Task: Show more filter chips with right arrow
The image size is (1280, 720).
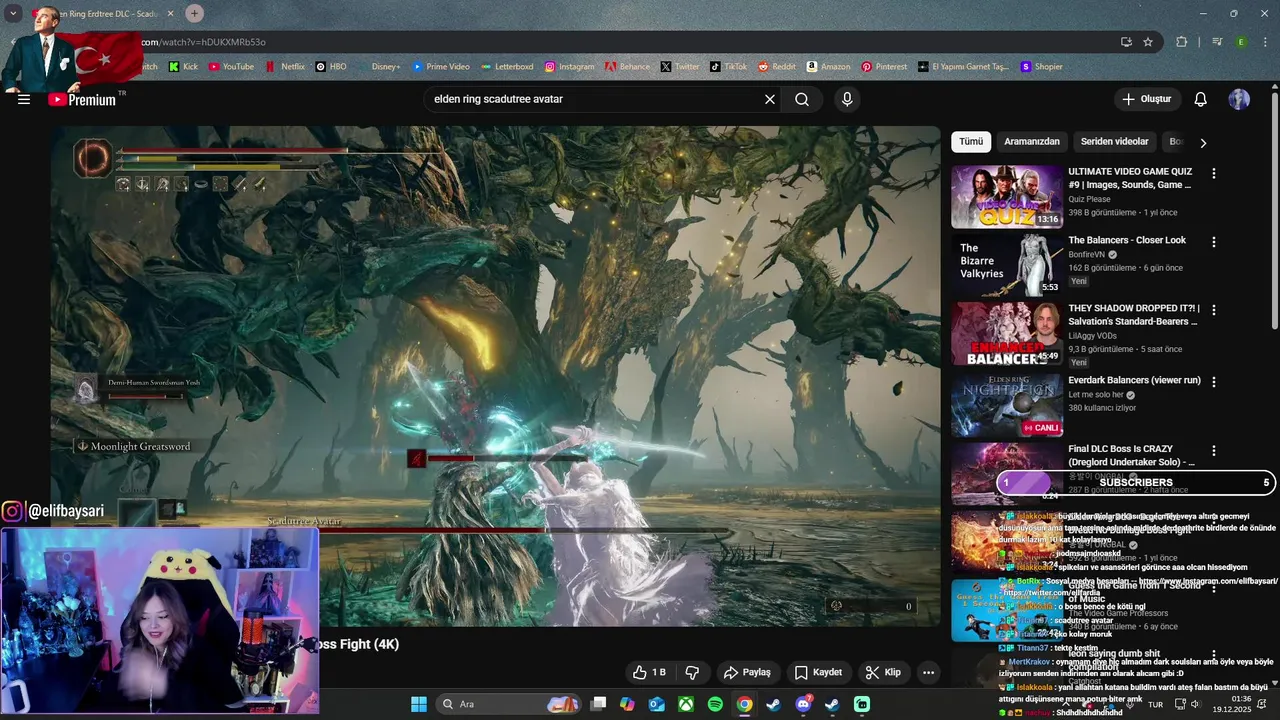Action: [x=1203, y=143]
